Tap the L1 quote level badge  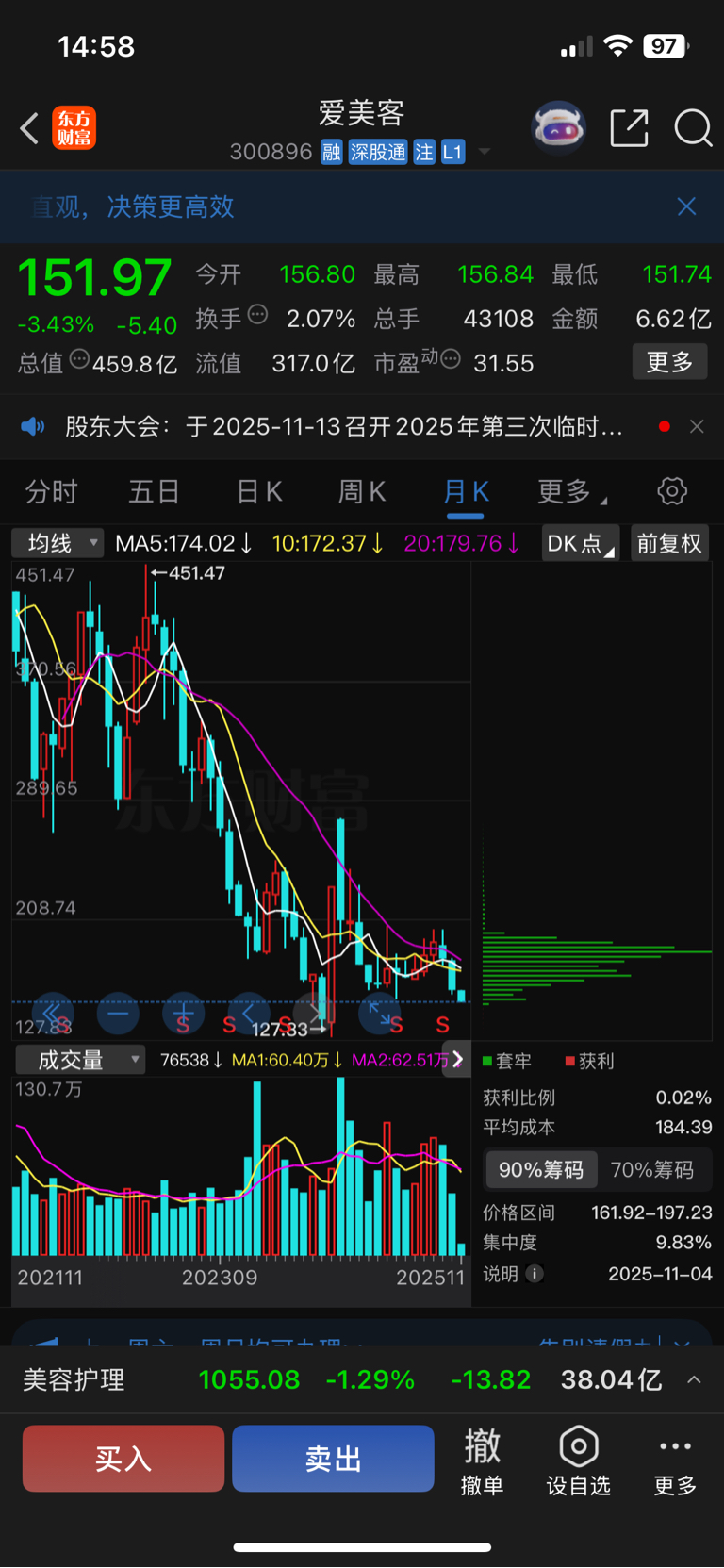pos(452,152)
